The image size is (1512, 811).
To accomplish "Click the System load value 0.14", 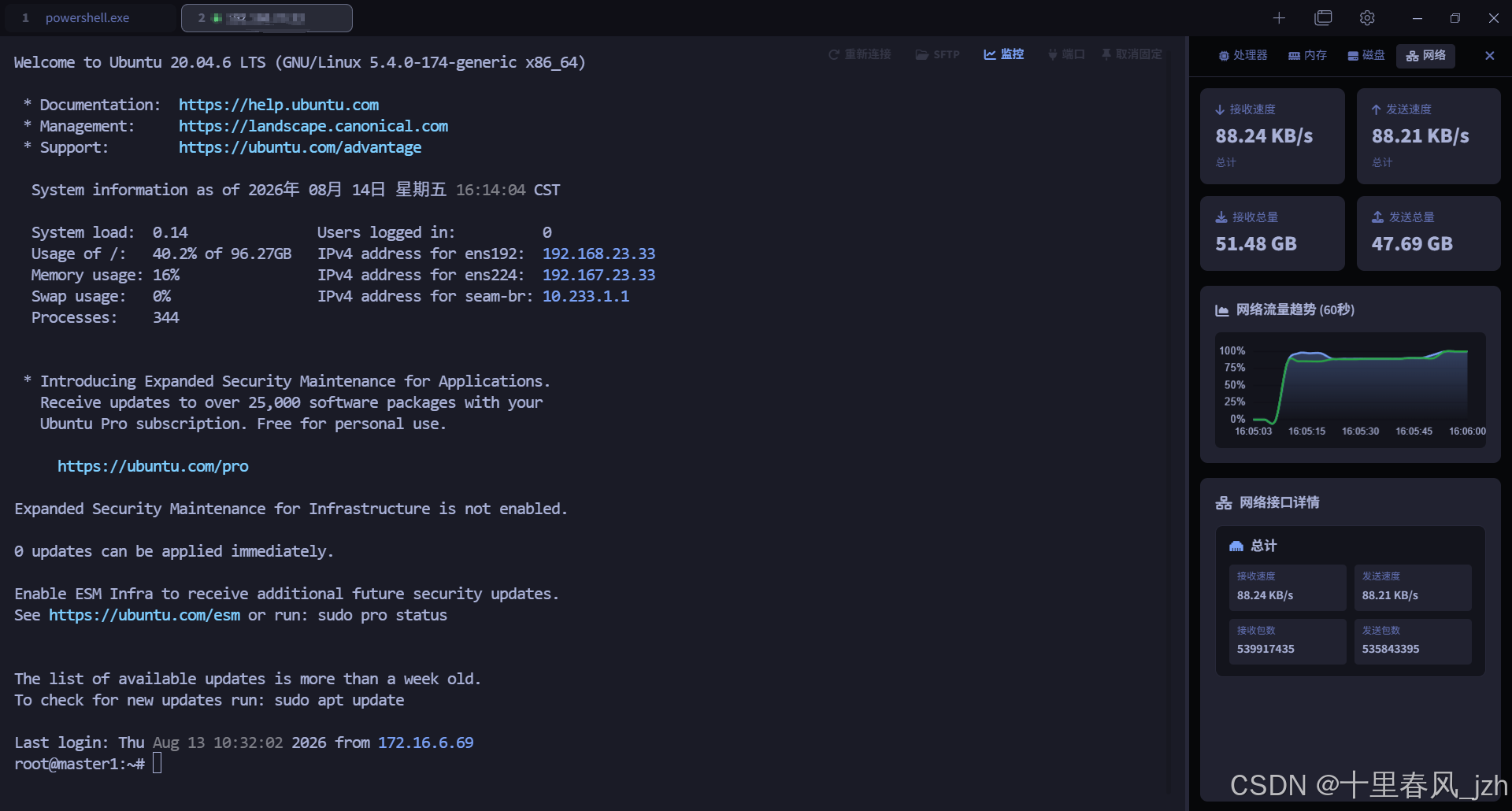I will click(x=170, y=232).
